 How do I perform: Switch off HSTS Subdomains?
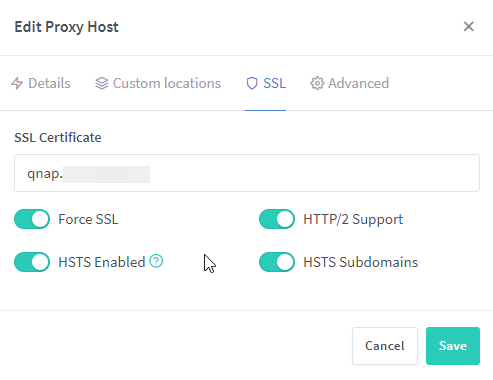point(277,262)
